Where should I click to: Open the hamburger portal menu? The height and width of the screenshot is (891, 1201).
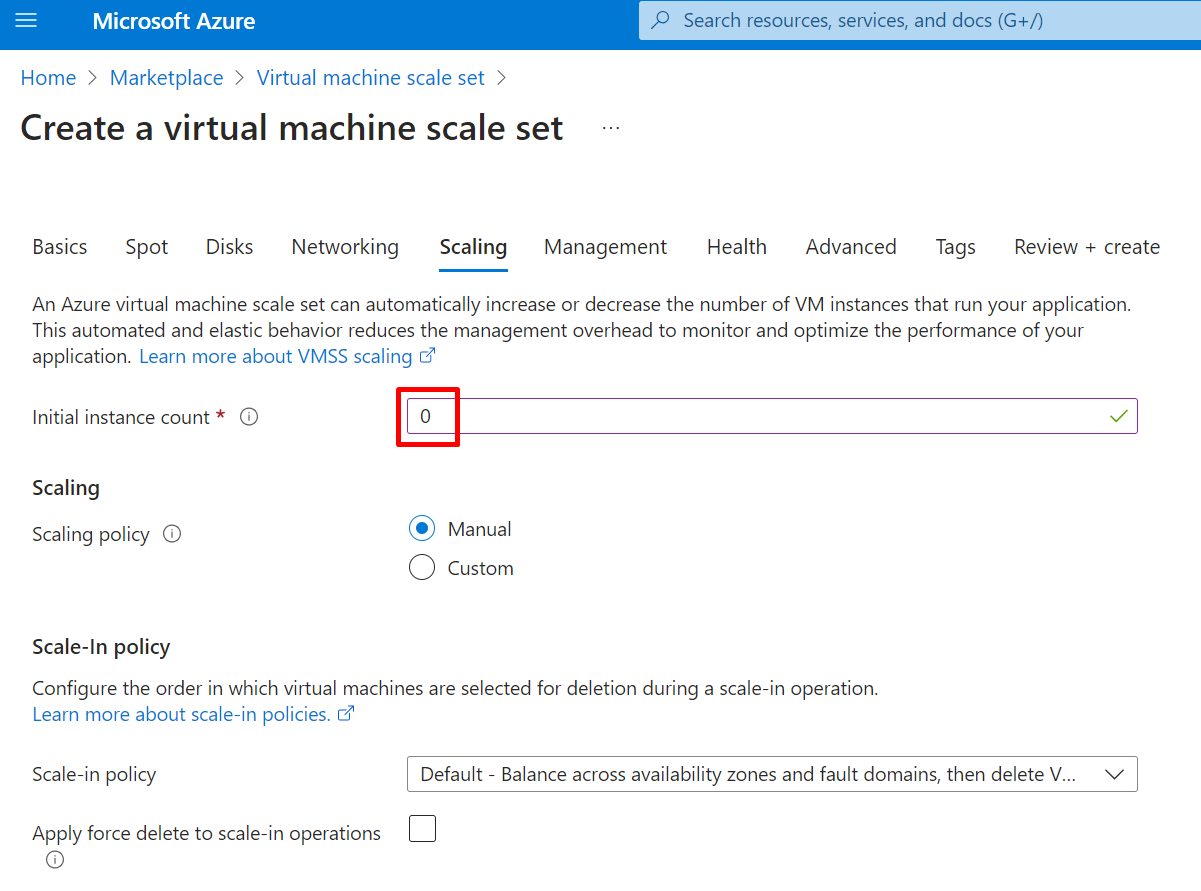pyautogui.click(x=26, y=21)
